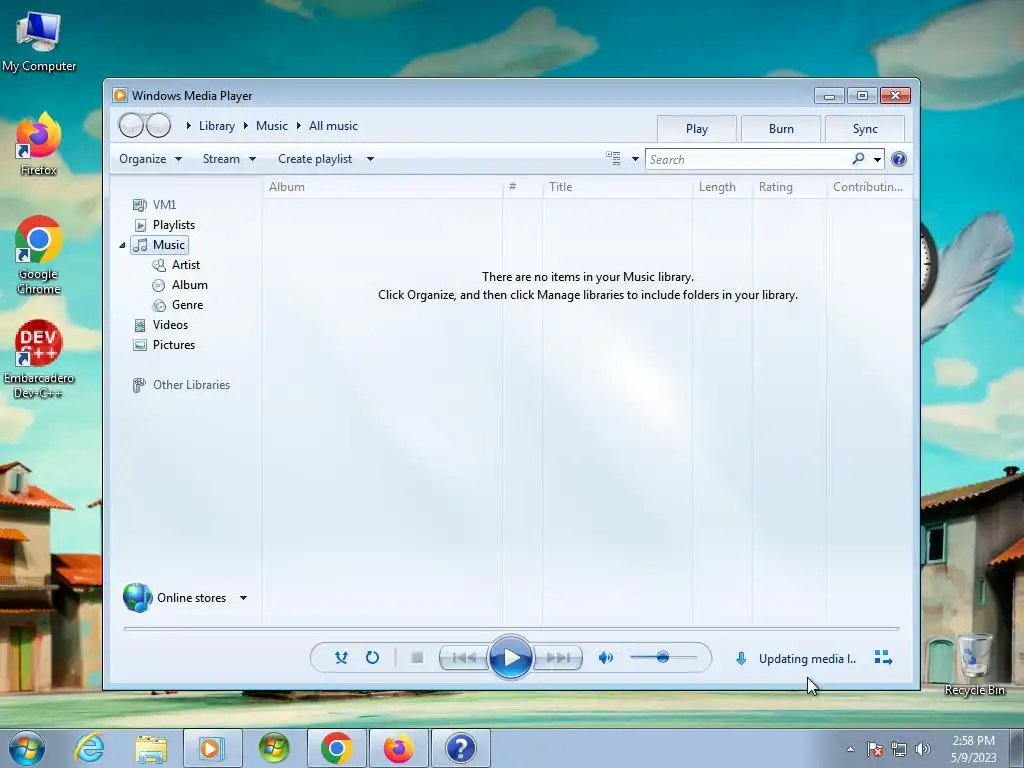The image size is (1024, 768).
Task: Click the Updating media library status
Action: 807,659
